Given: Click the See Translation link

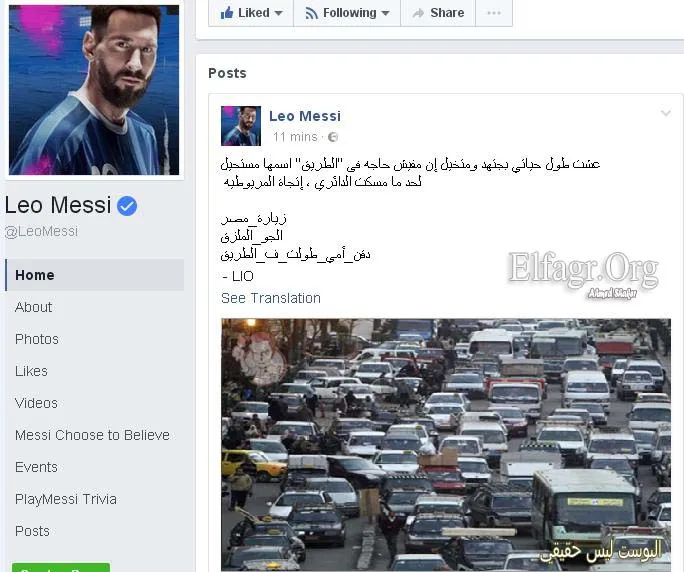Looking at the screenshot, I should pyautogui.click(x=271, y=298).
